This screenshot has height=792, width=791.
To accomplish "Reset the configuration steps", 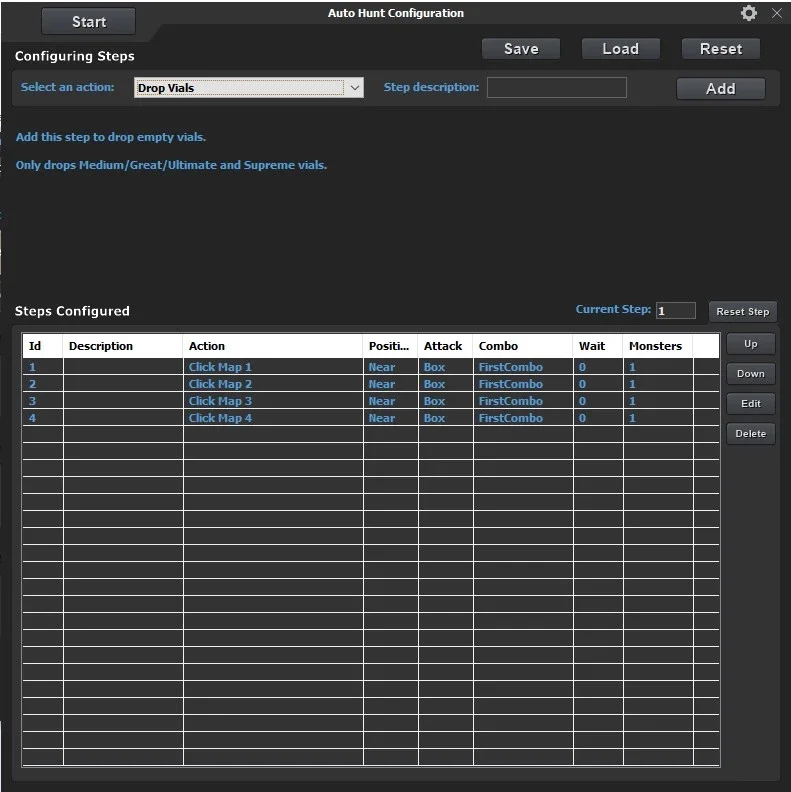I will tap(720, 49).
